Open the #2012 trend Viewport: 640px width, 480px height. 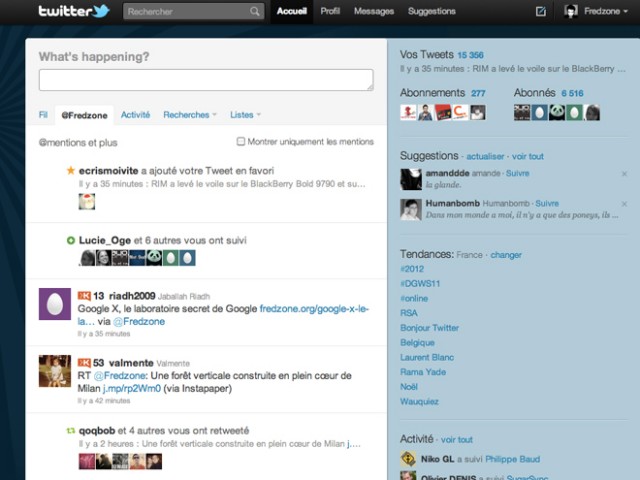click(412, 269)
